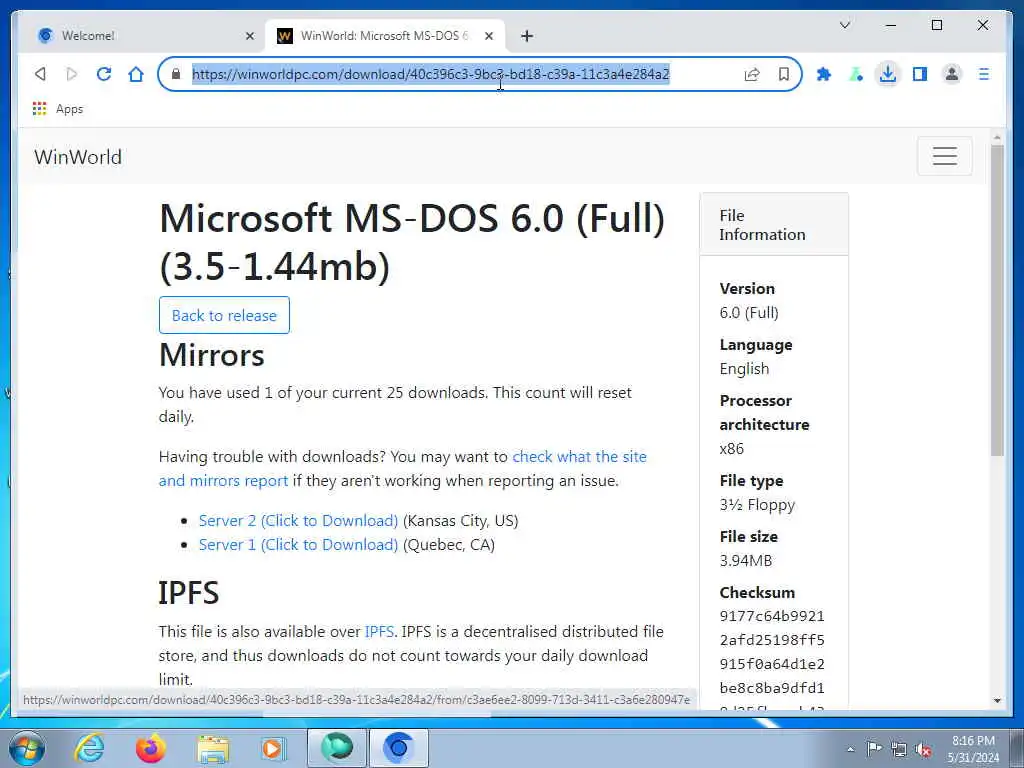Image resolution: width=1024 pixels, height=768 pixels.
Task: Open the browser home page
Action: coord(136,74)
